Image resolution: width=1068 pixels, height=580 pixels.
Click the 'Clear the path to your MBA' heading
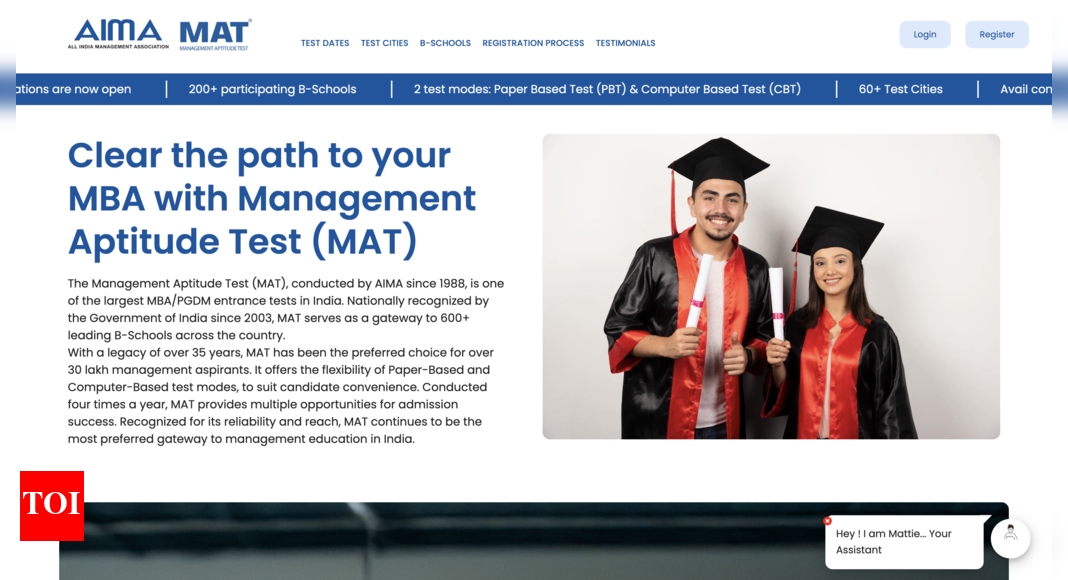271,198
